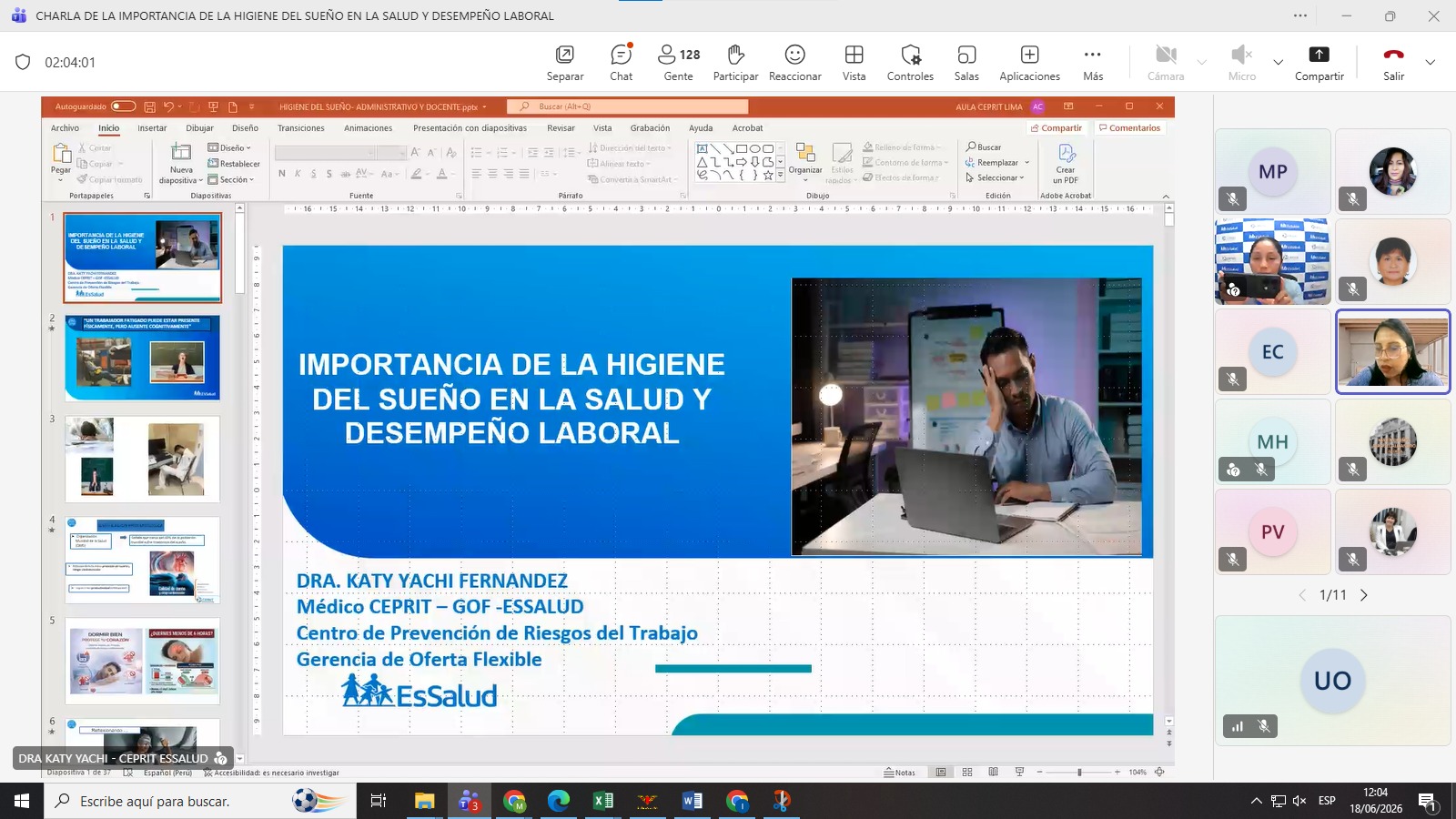Screen dimensions: 1456x819
Task: Open the Vista layout options
Action: click(x=854, y=63)
